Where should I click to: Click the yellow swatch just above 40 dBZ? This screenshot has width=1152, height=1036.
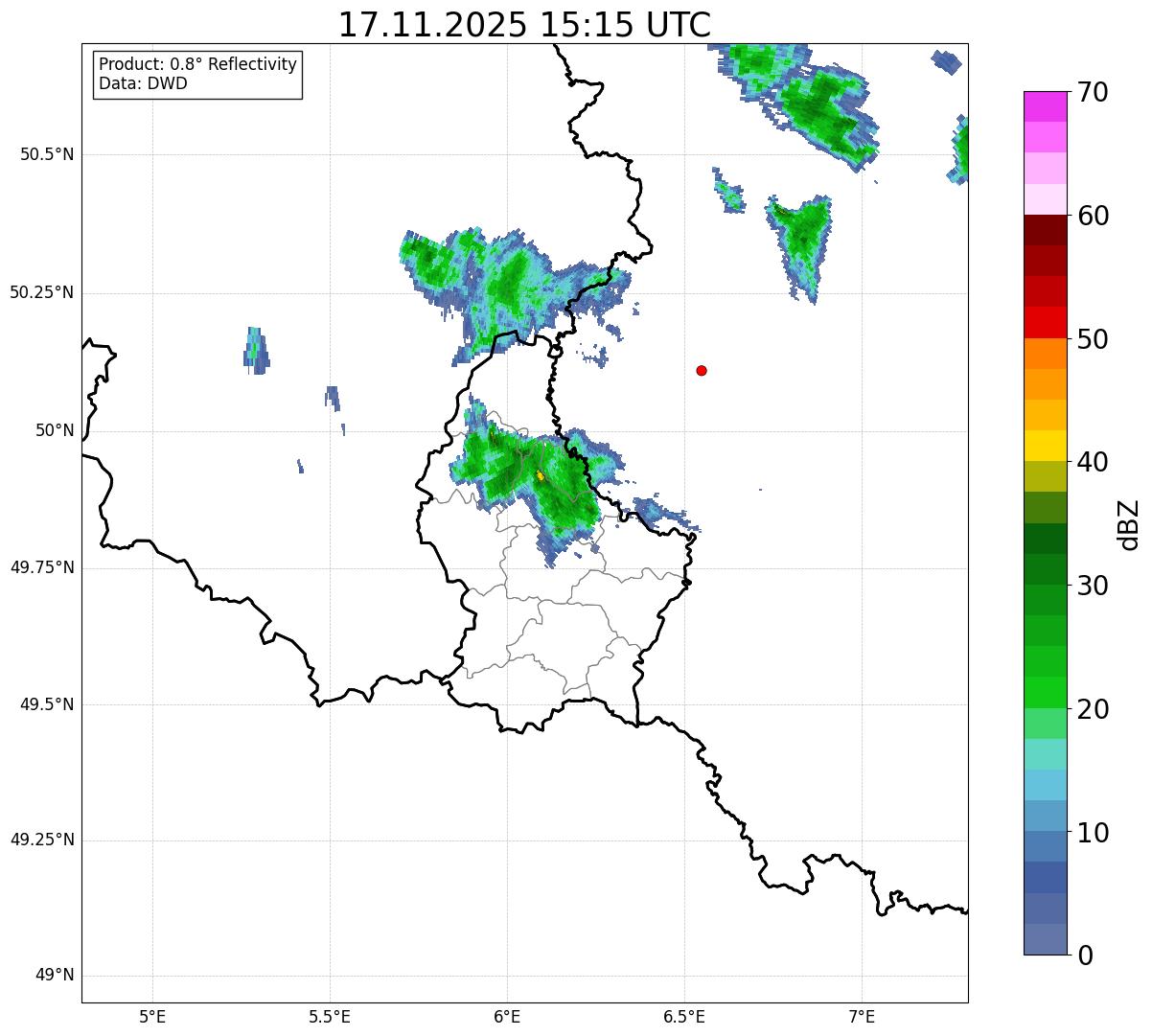[x=1046, y=446]
